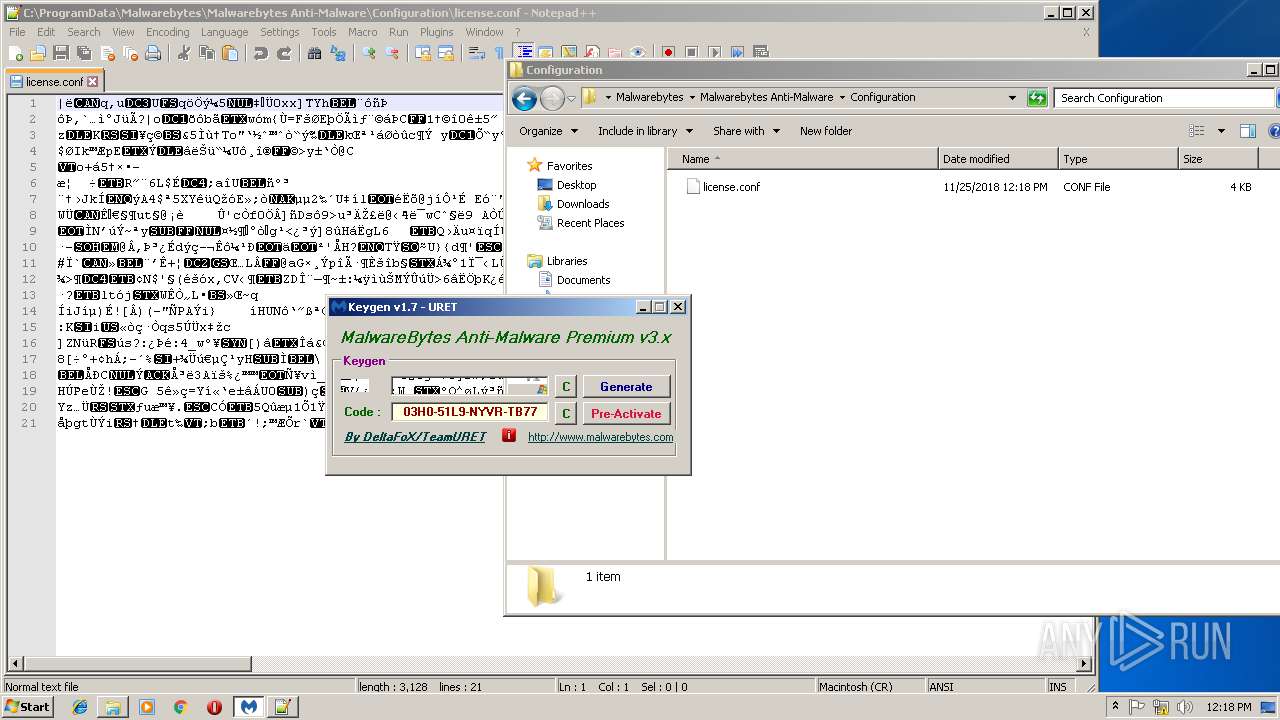The width and height of the screenshot is (1280, 720).
Task: Click Run macro multiple times icon
Action: click(737, 53)
